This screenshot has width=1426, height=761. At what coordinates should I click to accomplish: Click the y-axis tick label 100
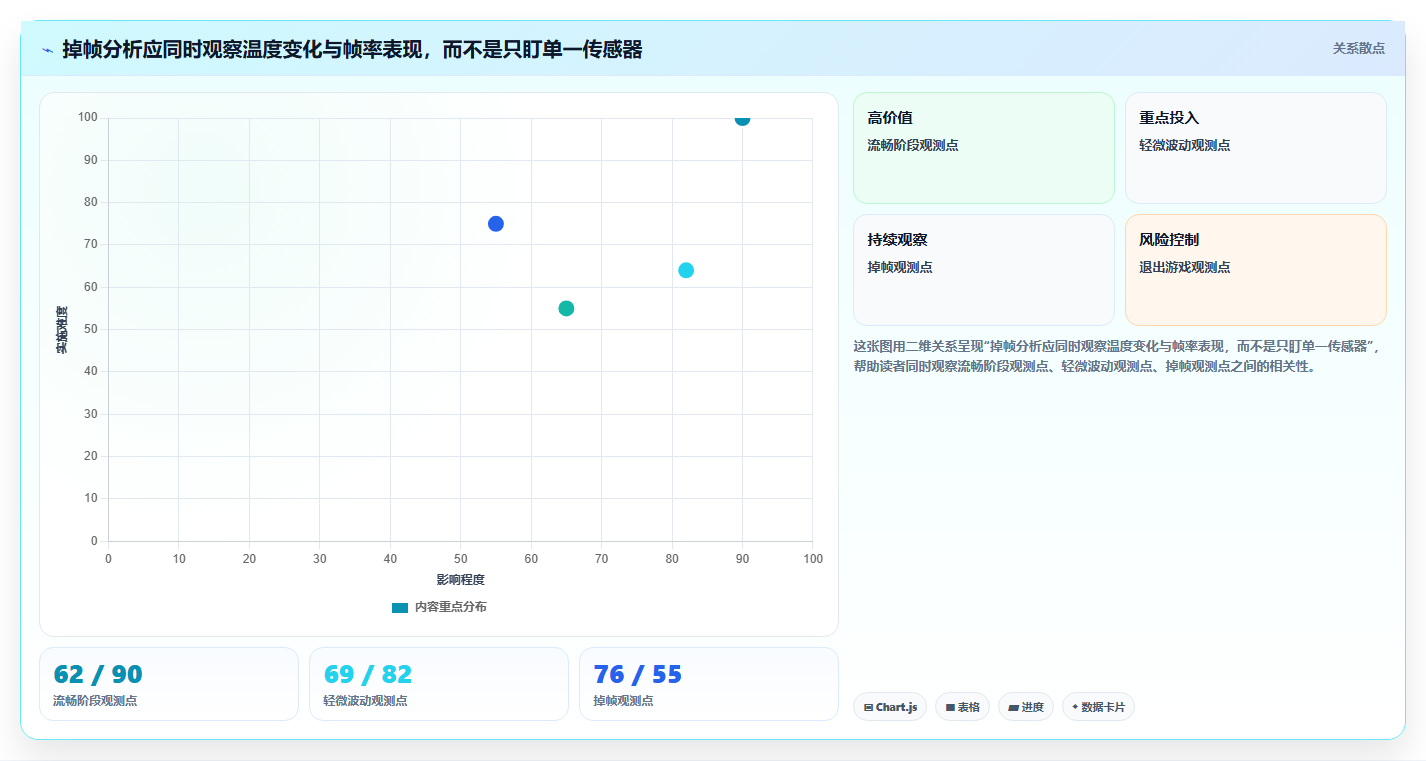(88, 118)
